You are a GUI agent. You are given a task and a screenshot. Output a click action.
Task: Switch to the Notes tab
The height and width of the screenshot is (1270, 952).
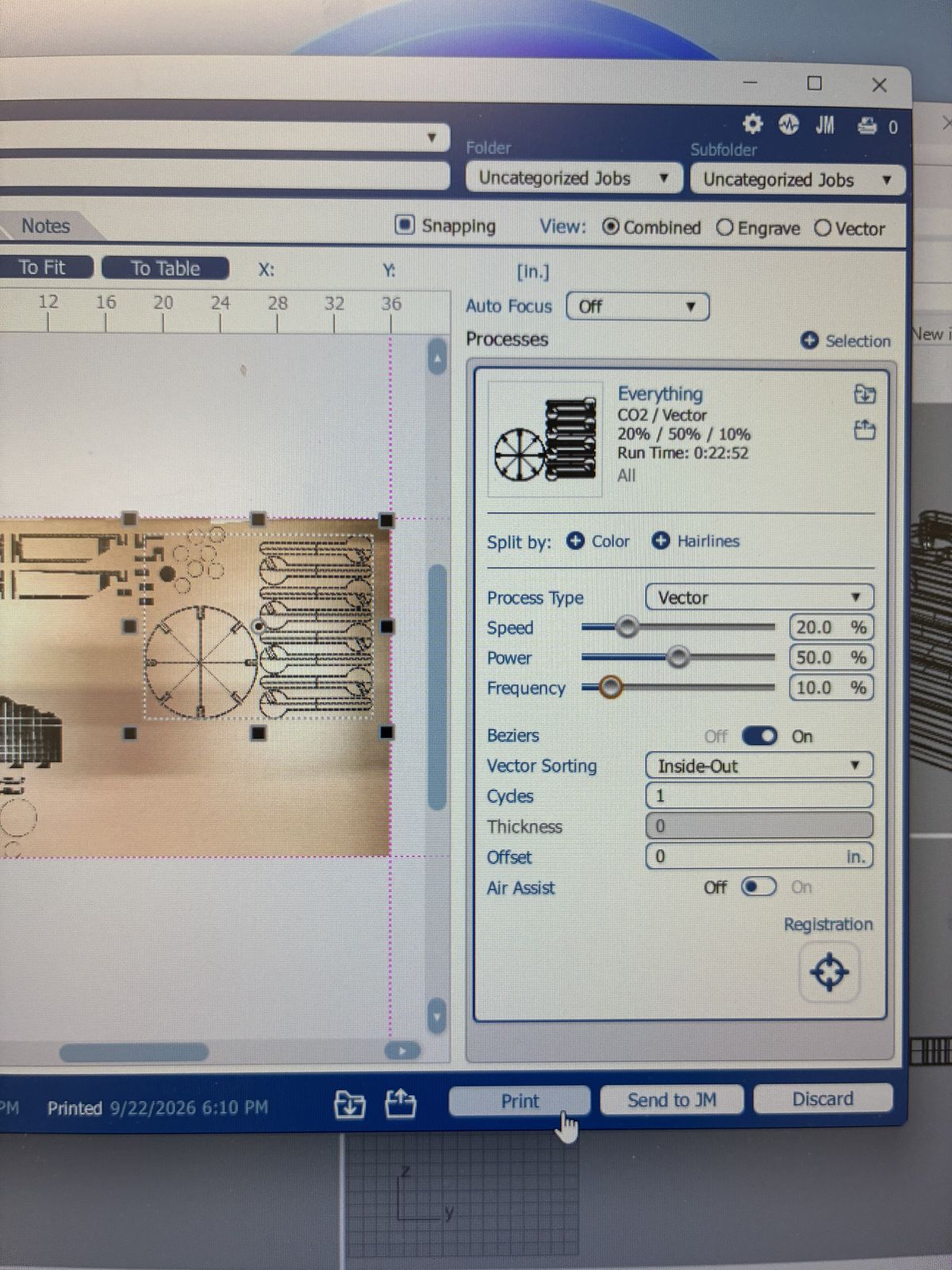pyautogui.click(x=45, y=225)
